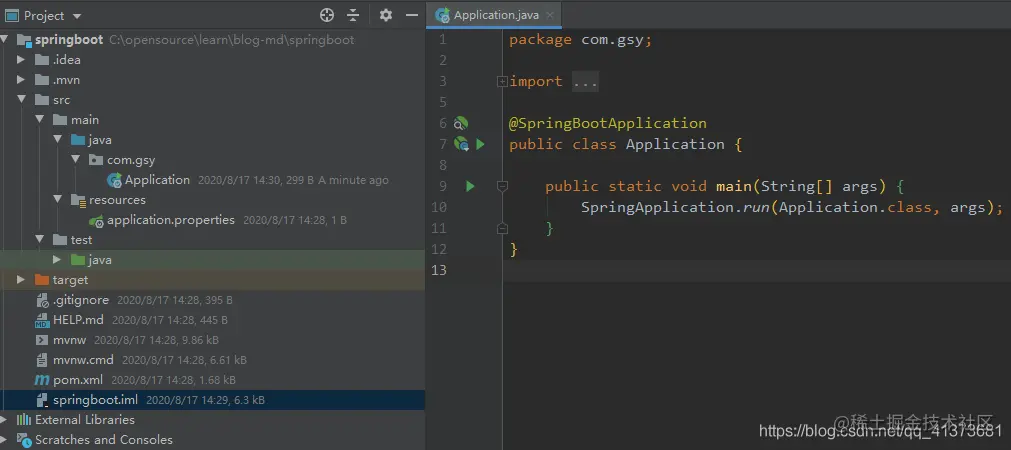The image size is (1011, 450).
Task: Click the Application class name in code
Action: coord(675,144)
